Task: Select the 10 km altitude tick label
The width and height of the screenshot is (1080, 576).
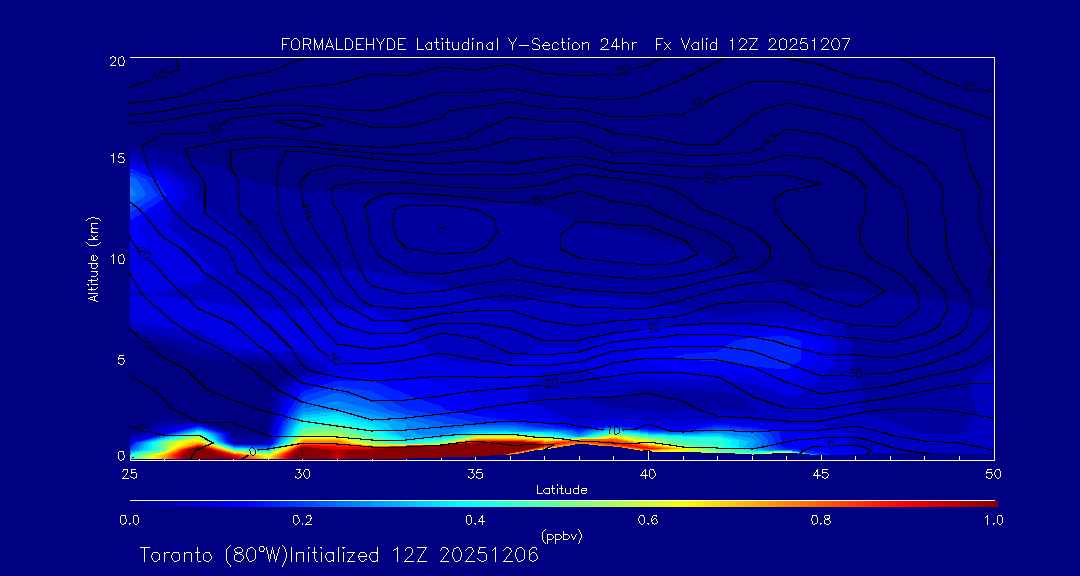Action: click(x=116, y=258)
